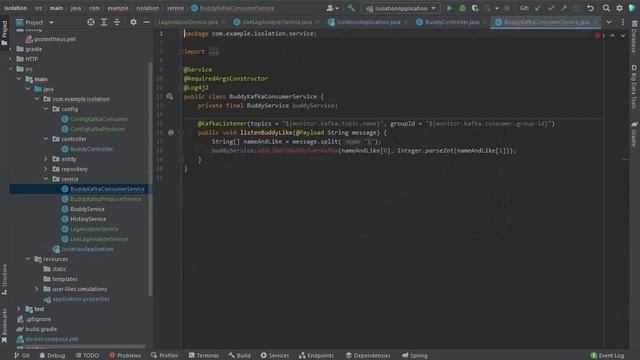Open the Problems tool window
Screen dimensions: 640x360
(125, 356)
